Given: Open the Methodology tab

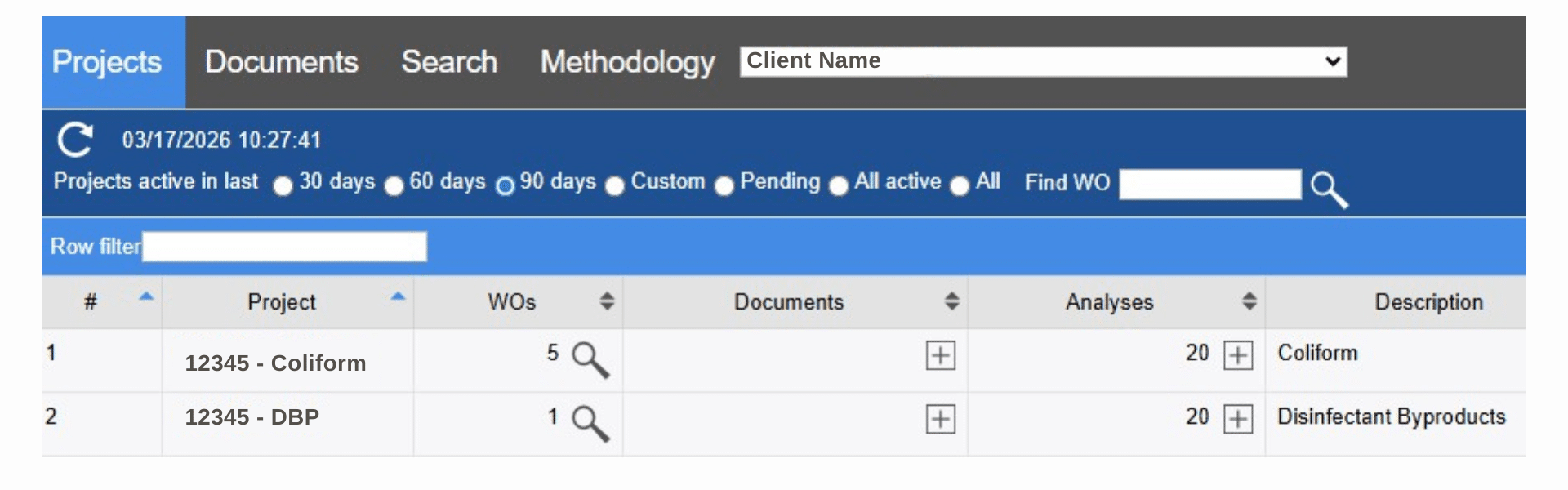Looking at the screenshot, I should [627, 62].
